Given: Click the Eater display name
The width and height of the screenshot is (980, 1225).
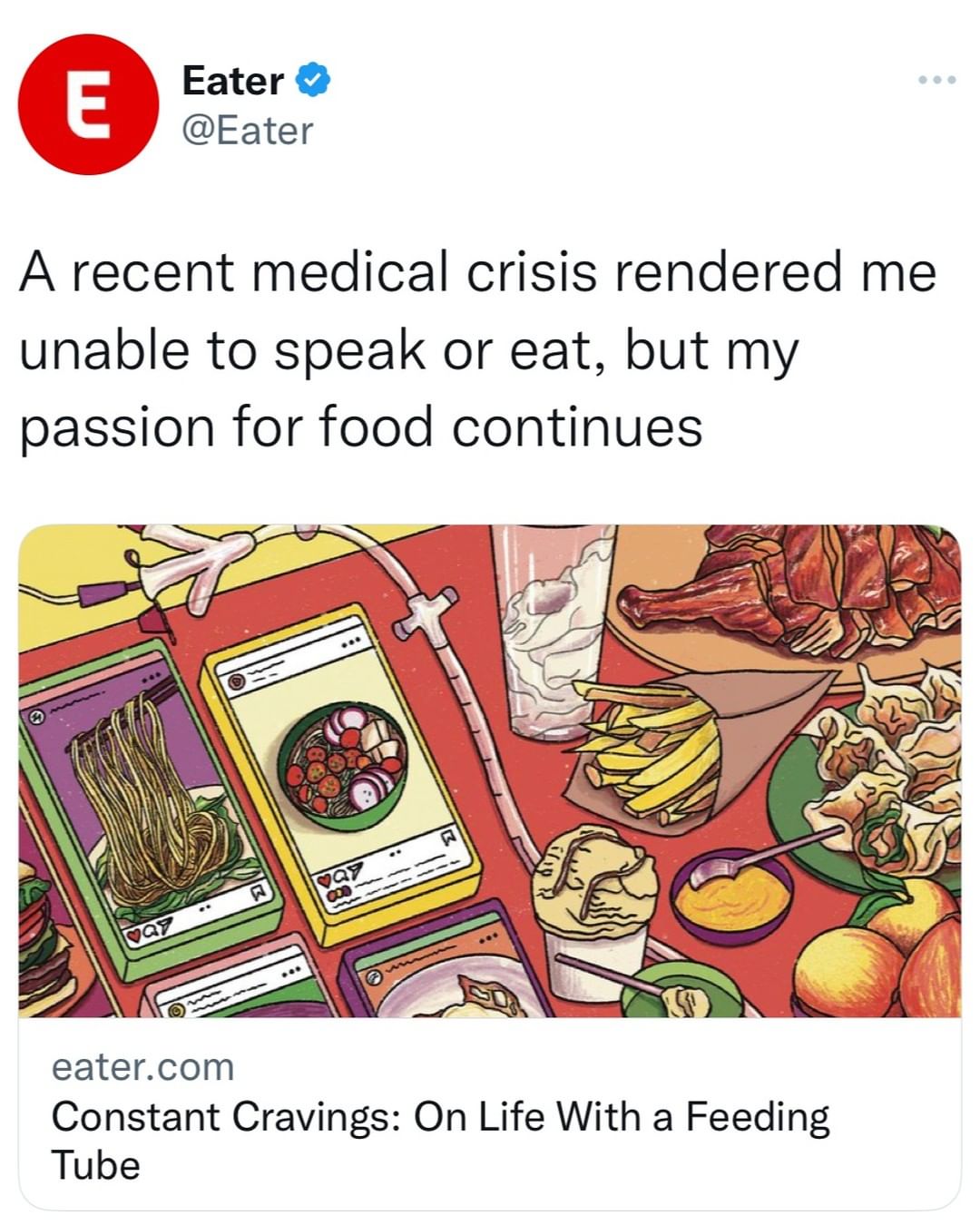Looking at the screenshot, I should [232, 81].
